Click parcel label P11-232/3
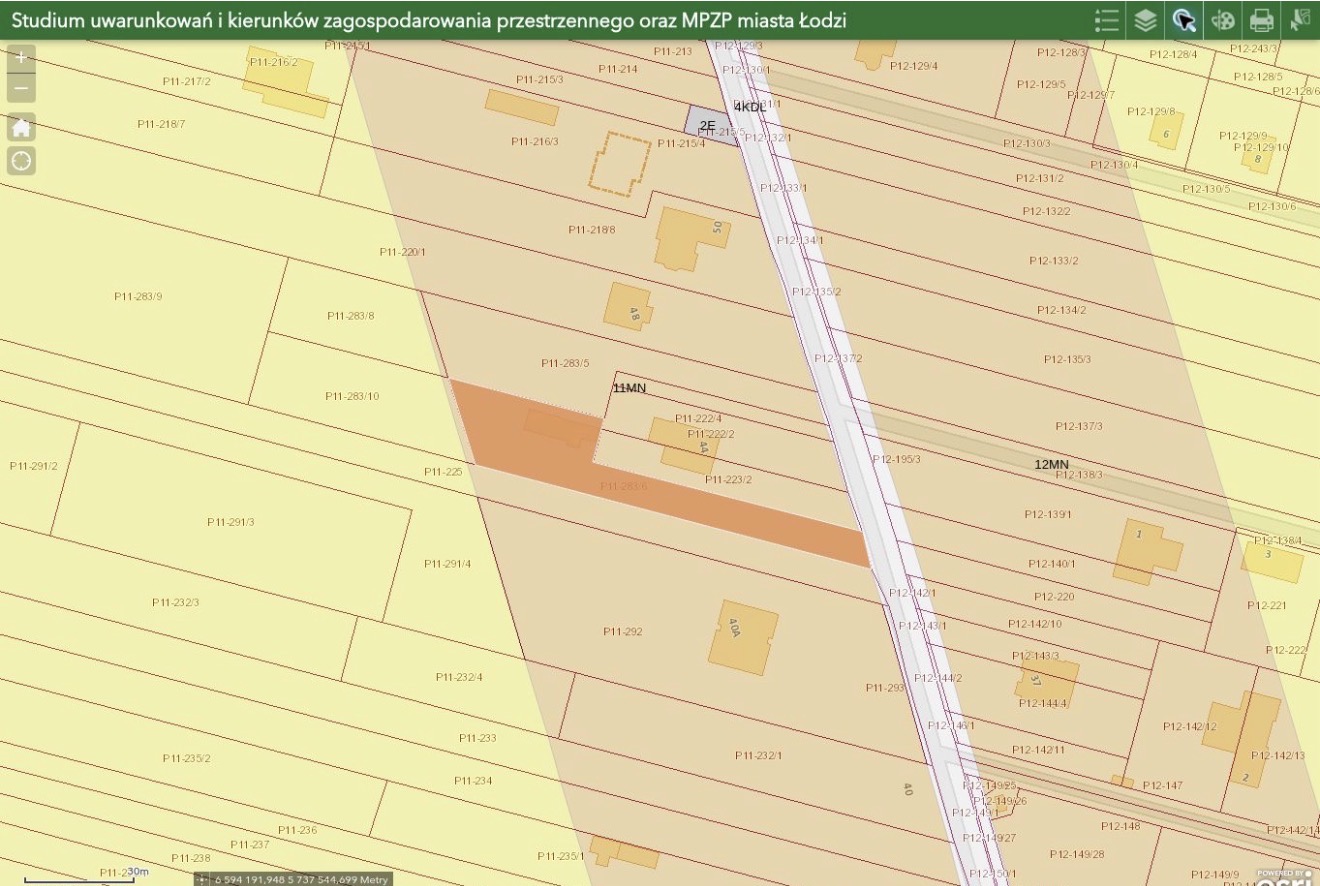The width and height of the screenshot is (1320, 886). (x=176, y=602)
